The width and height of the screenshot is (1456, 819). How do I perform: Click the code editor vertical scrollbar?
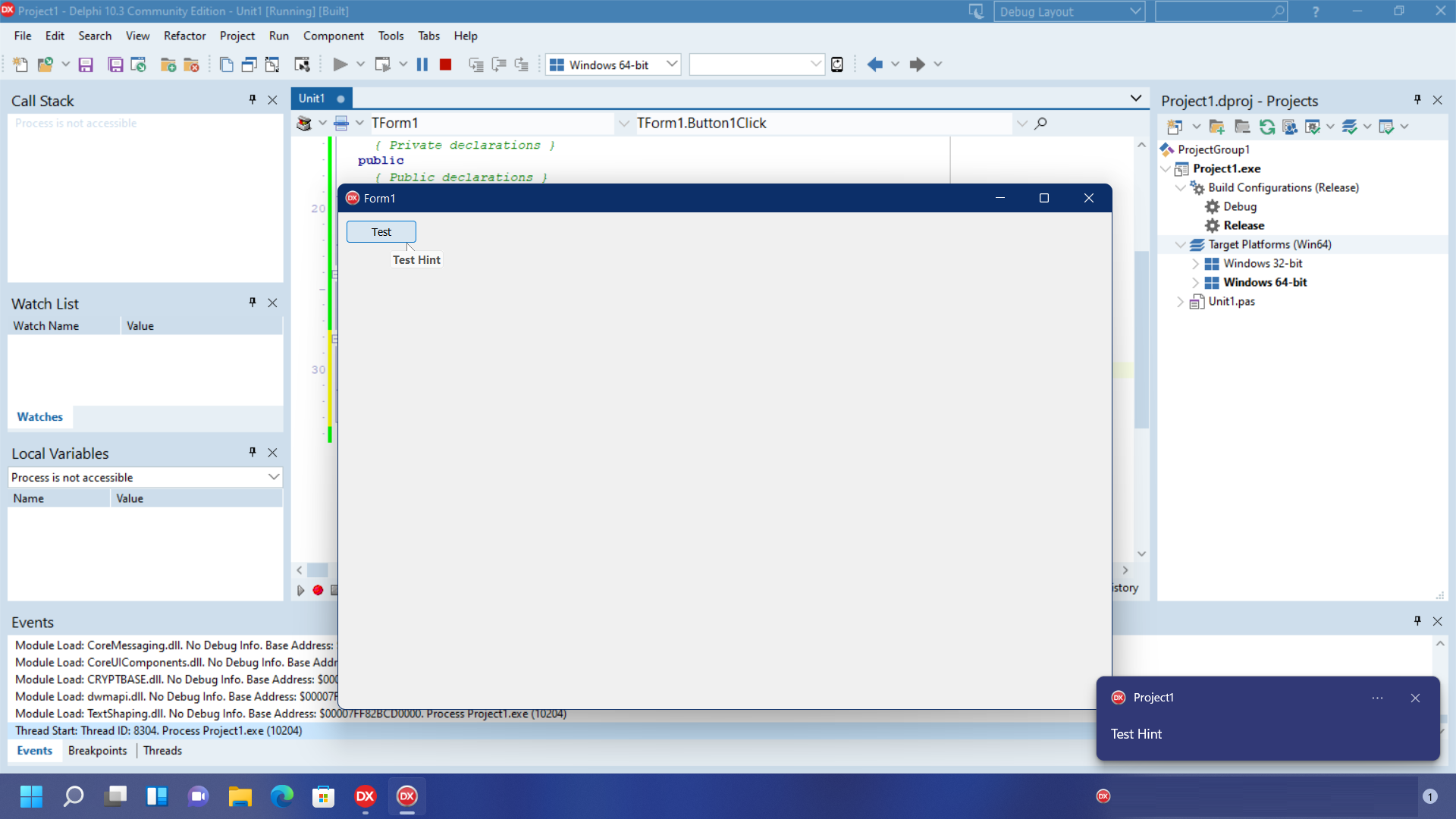coord(1141,339)
